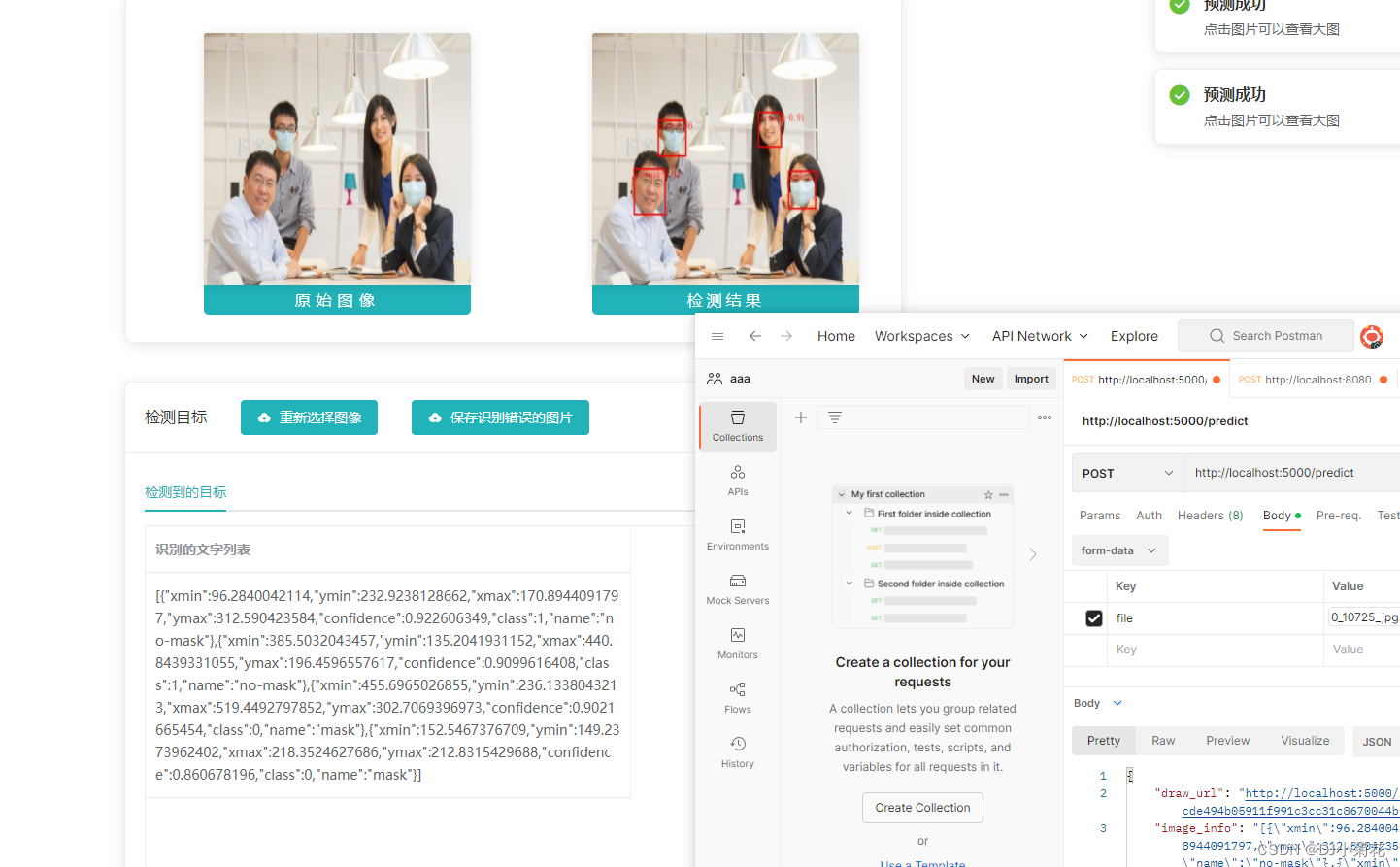1400x867 pixels.
Task: Click green check icon on 预测成功 notification
Action: pos(1180,95)
